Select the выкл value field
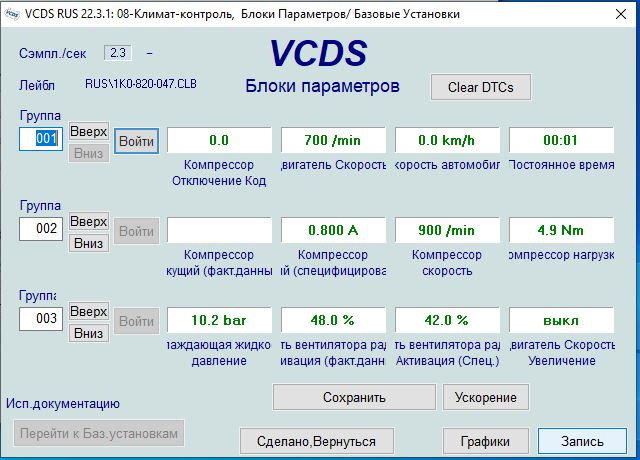 coord(561,320)
